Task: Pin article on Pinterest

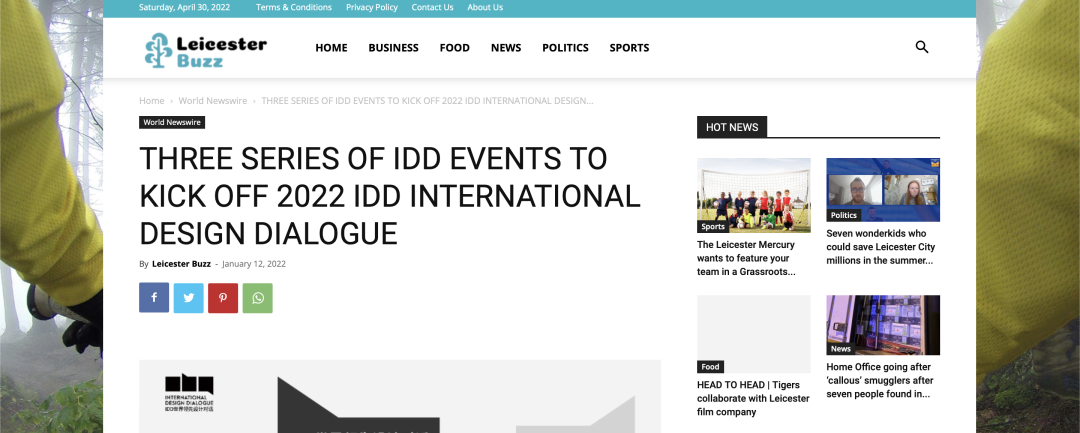Action: [223, 298]
